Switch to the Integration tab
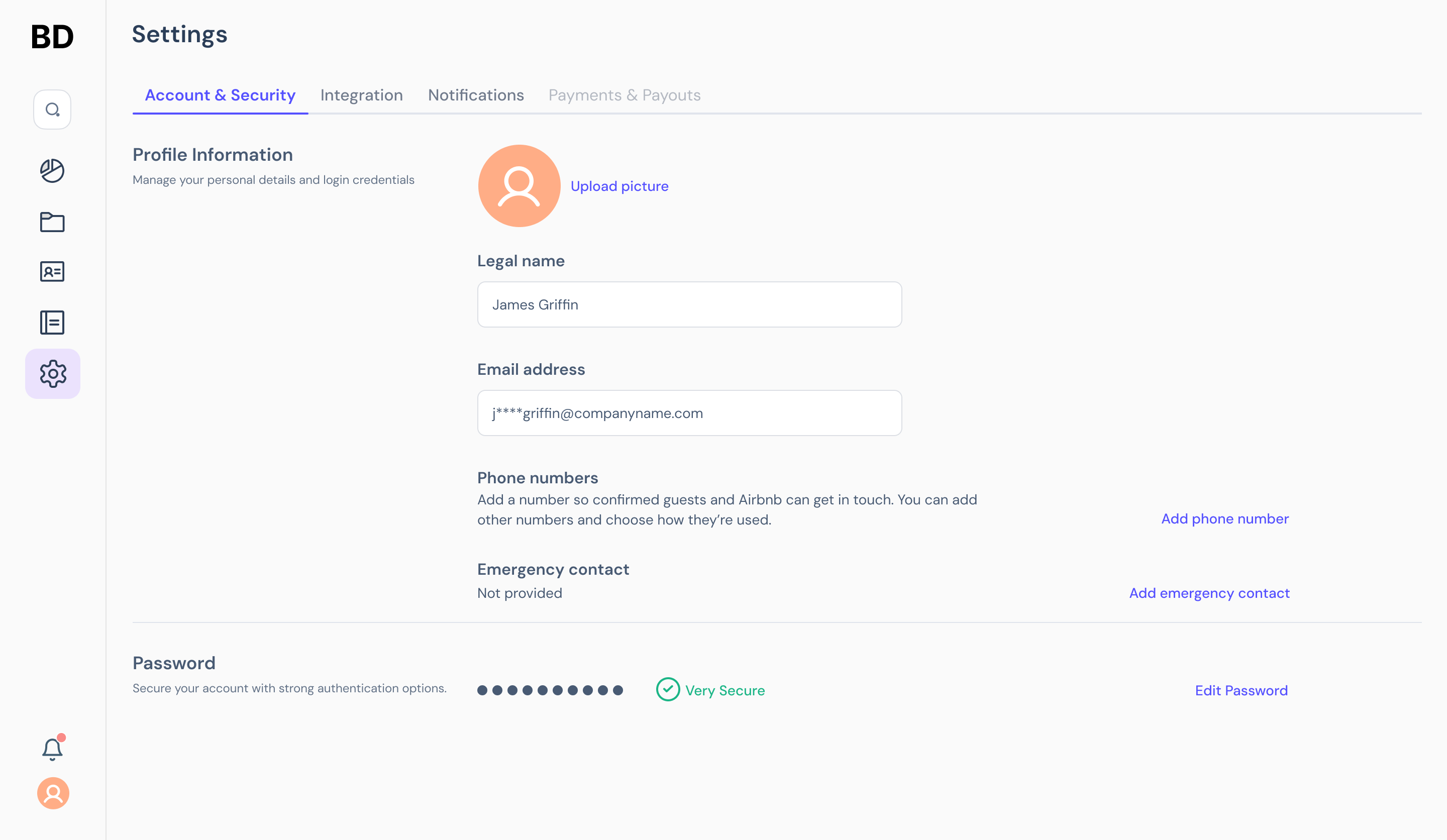 click(x=361, y=95)
